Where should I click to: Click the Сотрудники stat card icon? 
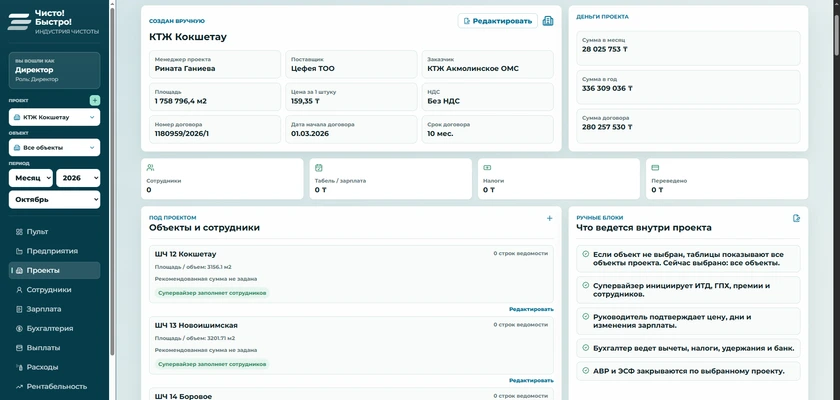tap(150, 168)
